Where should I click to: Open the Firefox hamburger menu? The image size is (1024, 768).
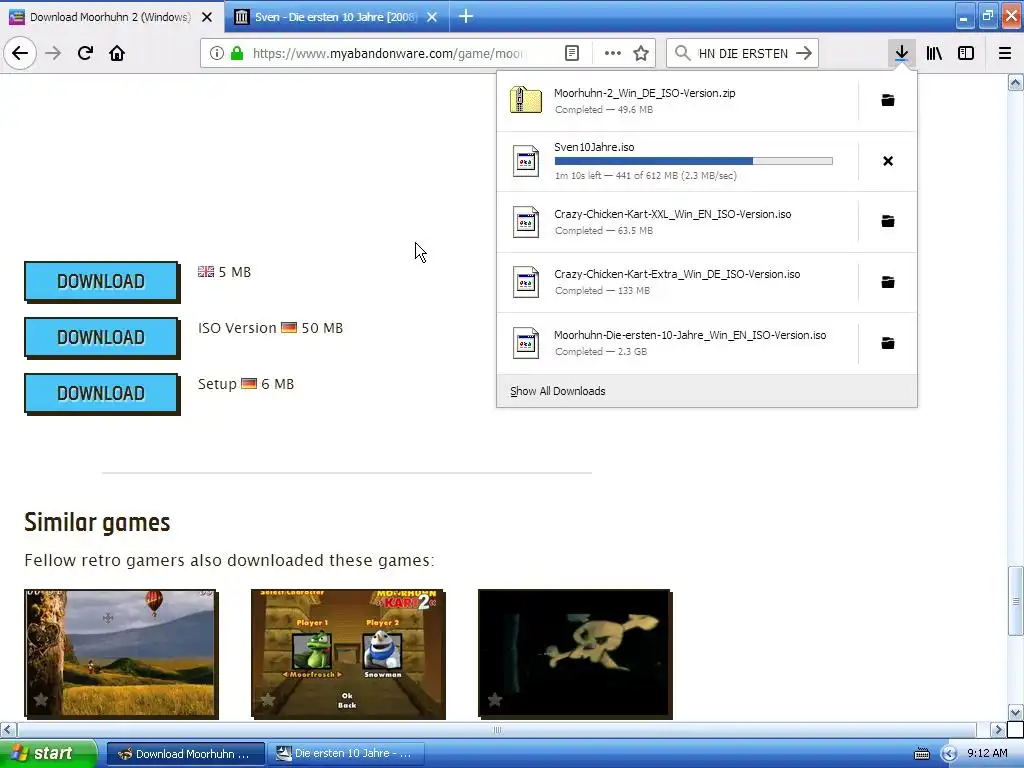click(x=1005, y=53)
